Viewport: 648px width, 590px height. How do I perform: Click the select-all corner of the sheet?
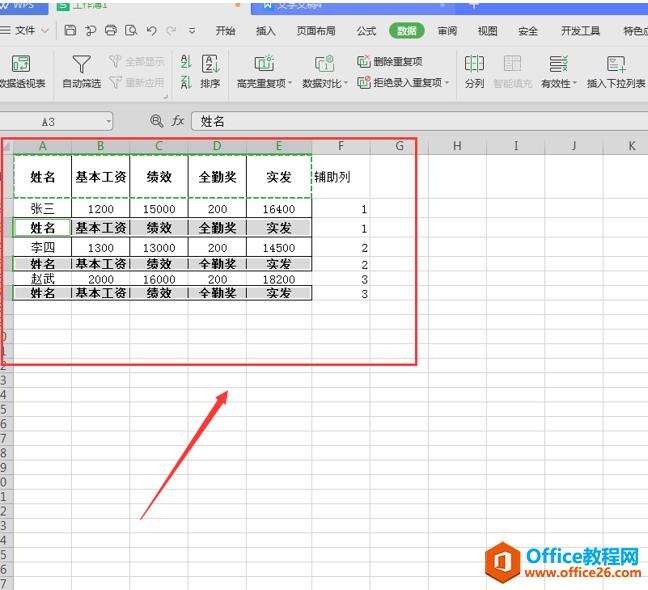[7, 146]
